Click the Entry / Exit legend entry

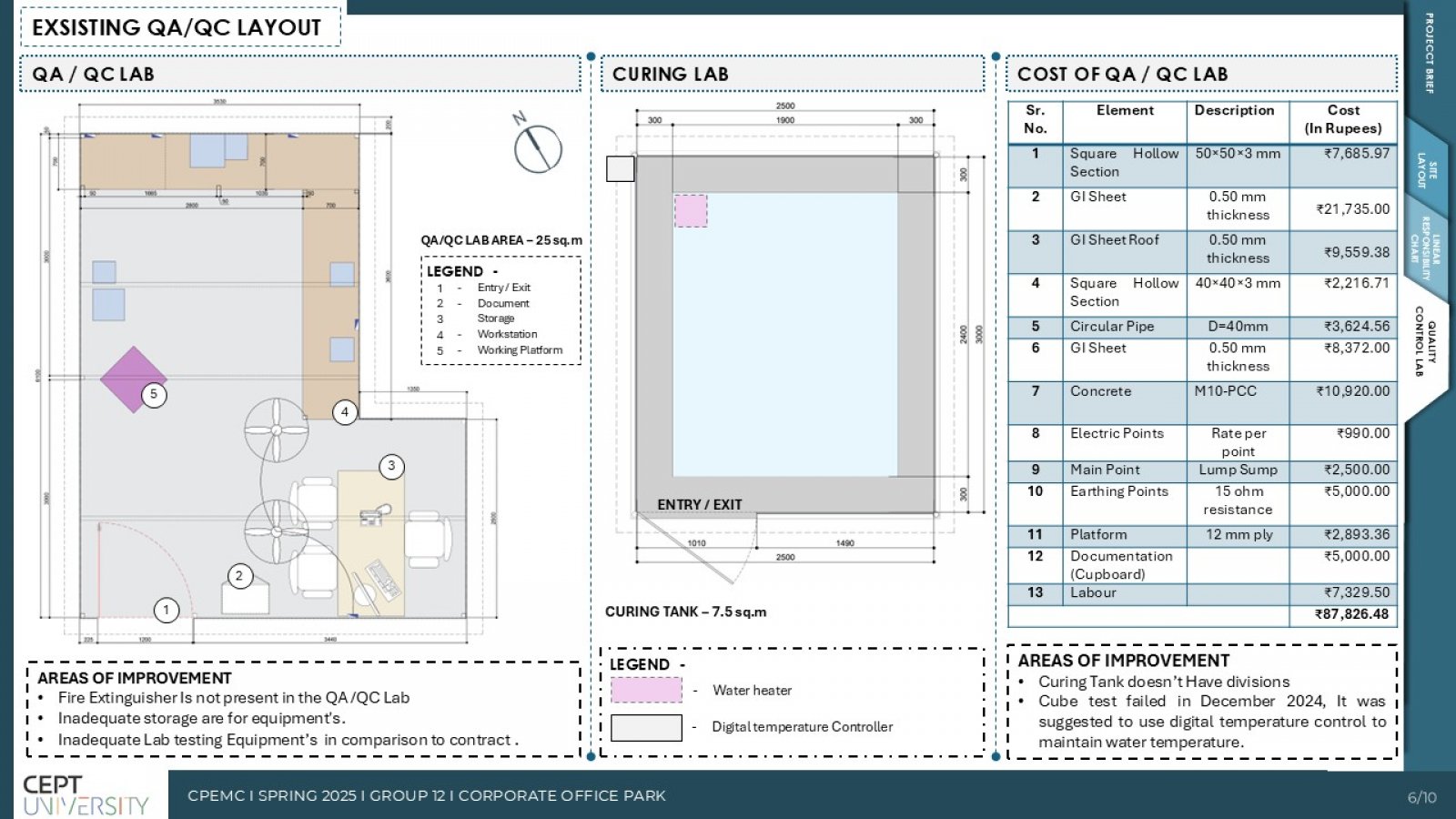pyautogui.click(x=503, y=288)
